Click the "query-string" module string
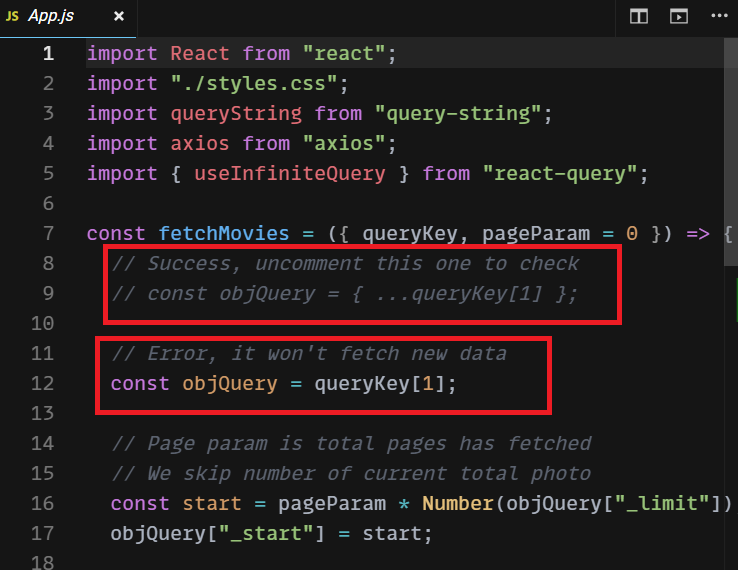Image resolution: width=738 pixels, height=570 pixels. point(458,114)
